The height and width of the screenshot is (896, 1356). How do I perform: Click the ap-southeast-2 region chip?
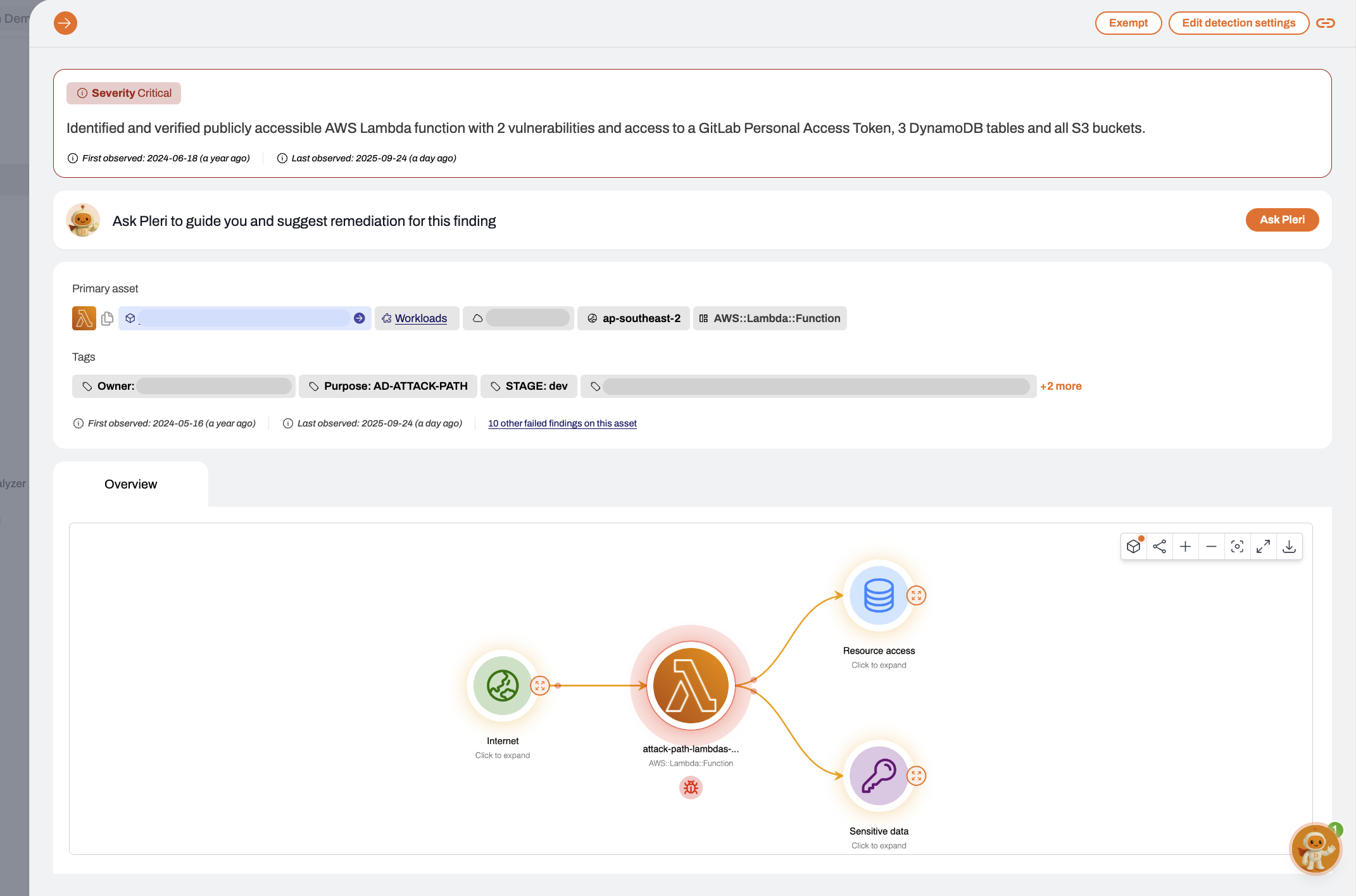tap(634, 318)
